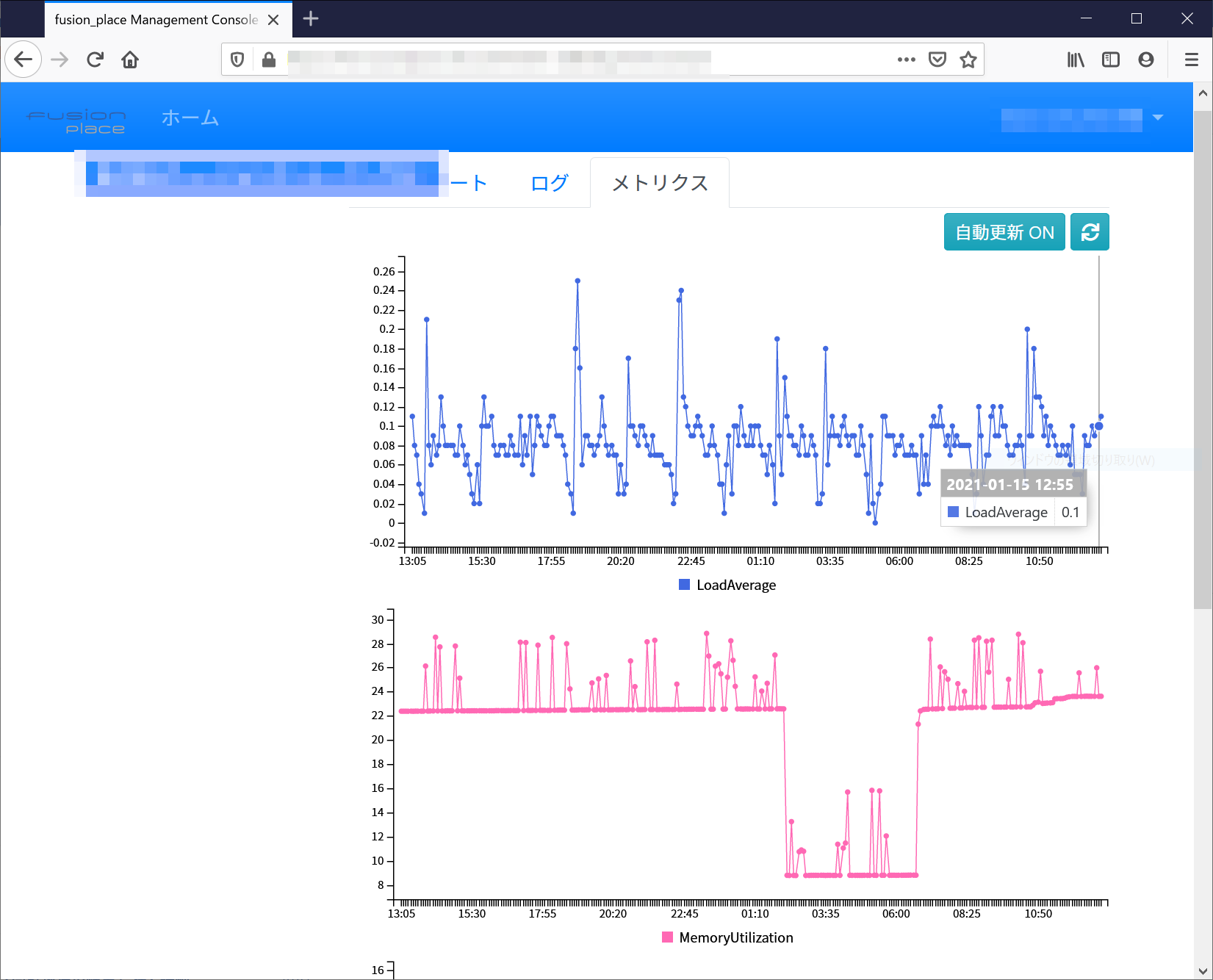Click the page vertical scrollbar thumb
Image resolution: width=1213 pixels, height=980 pixels.
(1203, 360)
